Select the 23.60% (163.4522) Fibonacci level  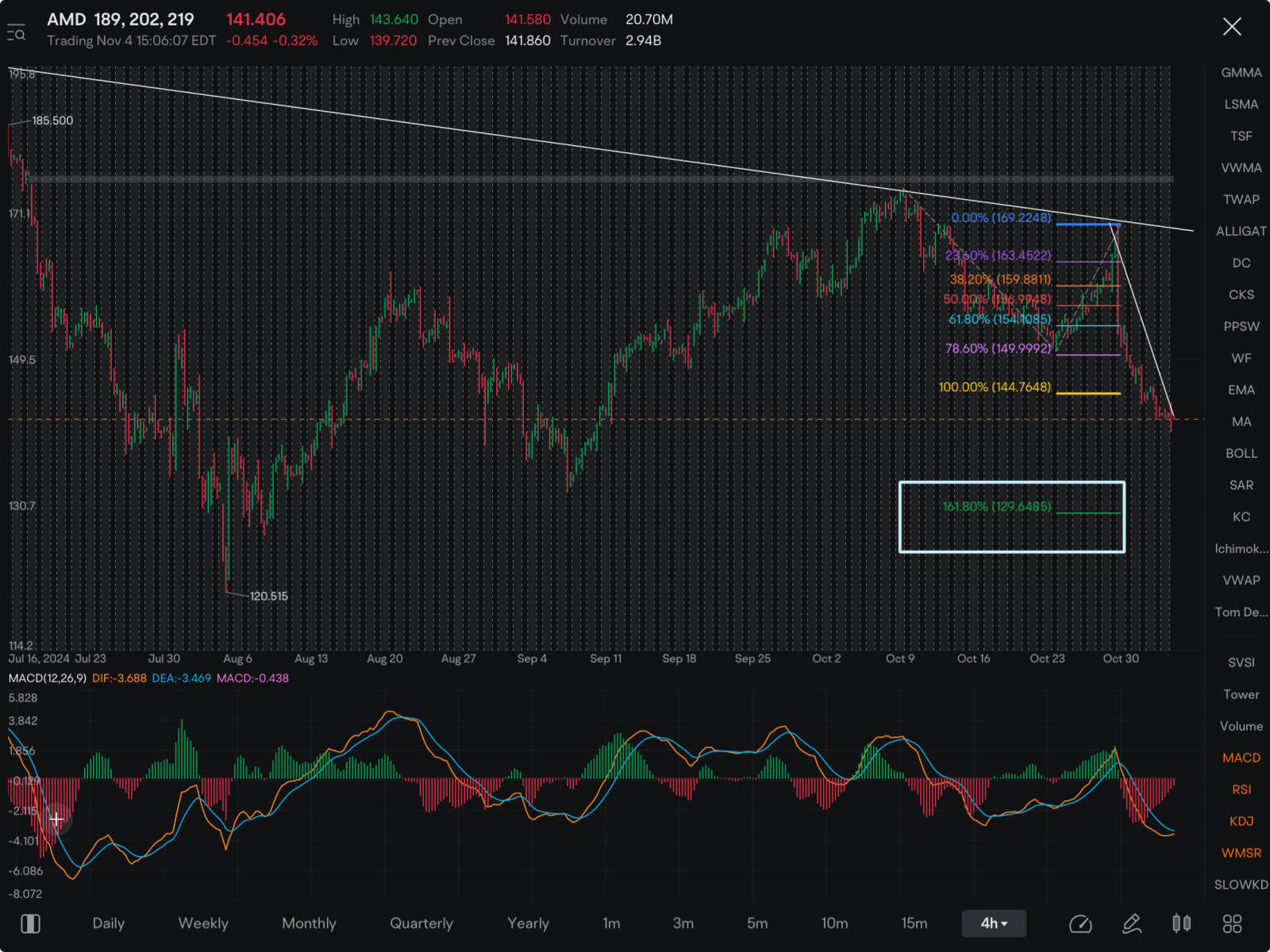coord(999,255)
